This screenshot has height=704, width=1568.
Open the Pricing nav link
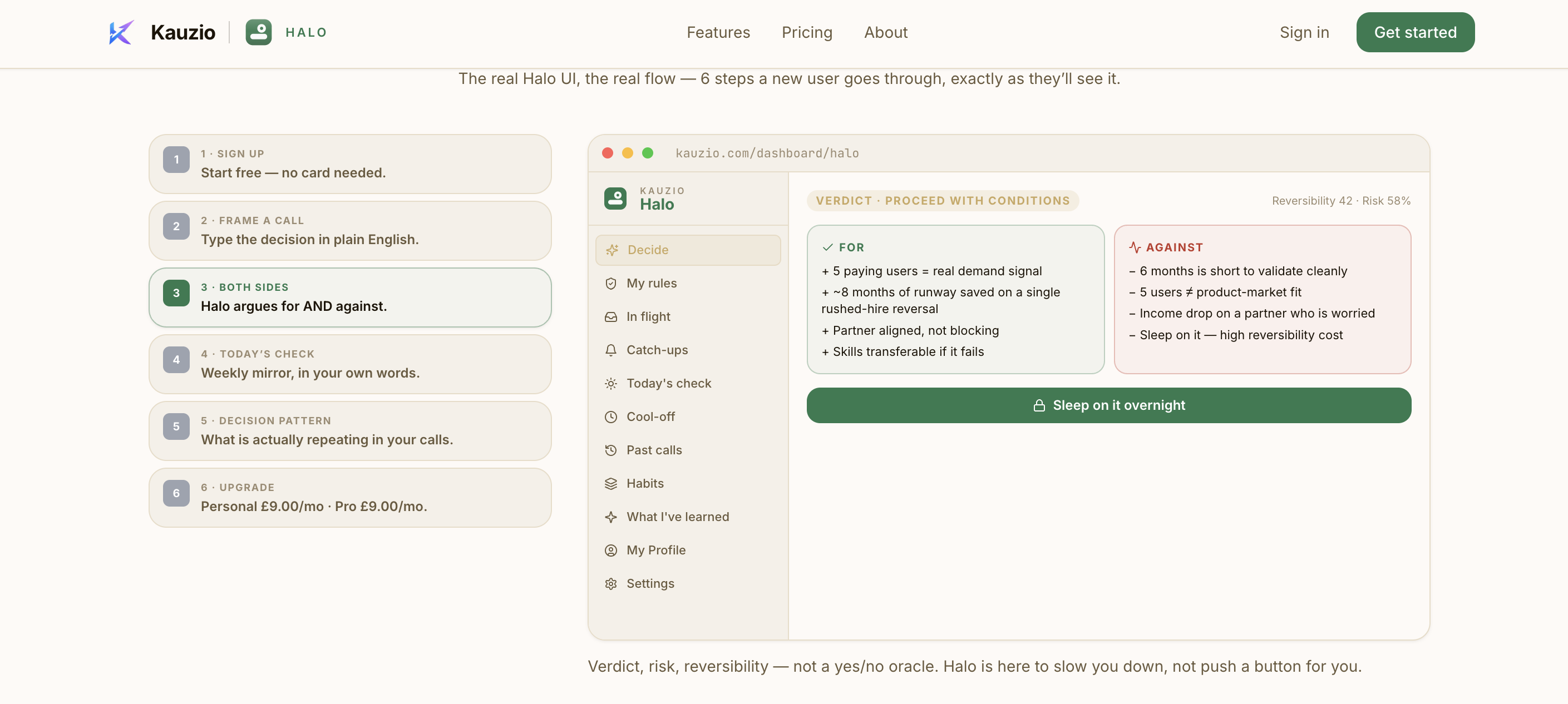[x=807, y=32]
